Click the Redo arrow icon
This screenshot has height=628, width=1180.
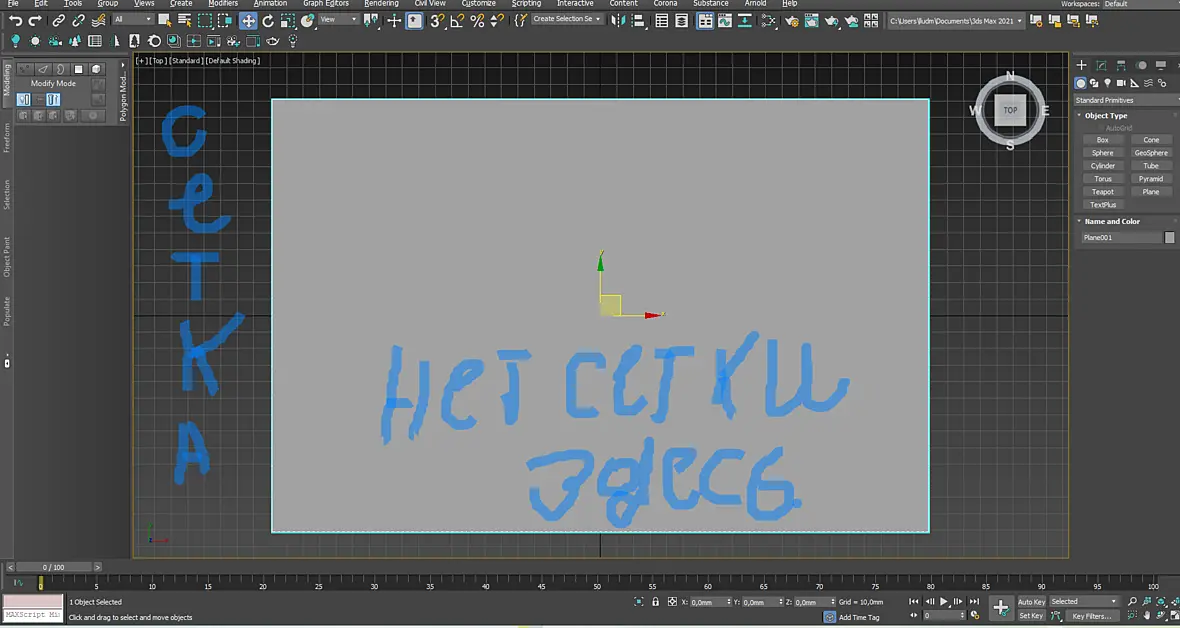click(x=35, y=21)
